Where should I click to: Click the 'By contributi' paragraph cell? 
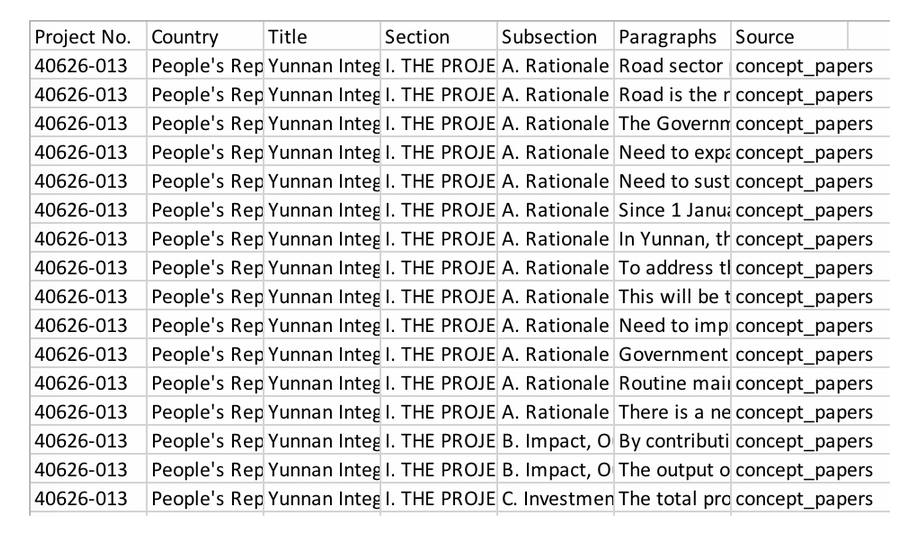point(672,440)
